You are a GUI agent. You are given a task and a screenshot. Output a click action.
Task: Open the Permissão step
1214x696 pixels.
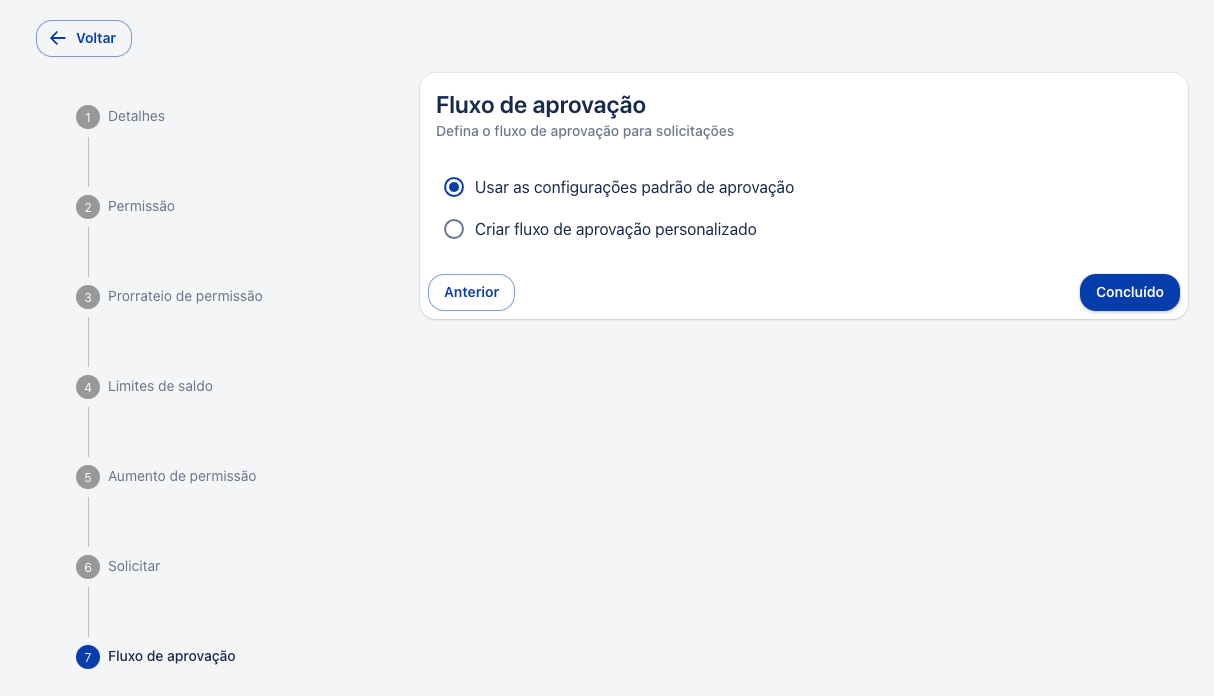click(x=141, y=206)
